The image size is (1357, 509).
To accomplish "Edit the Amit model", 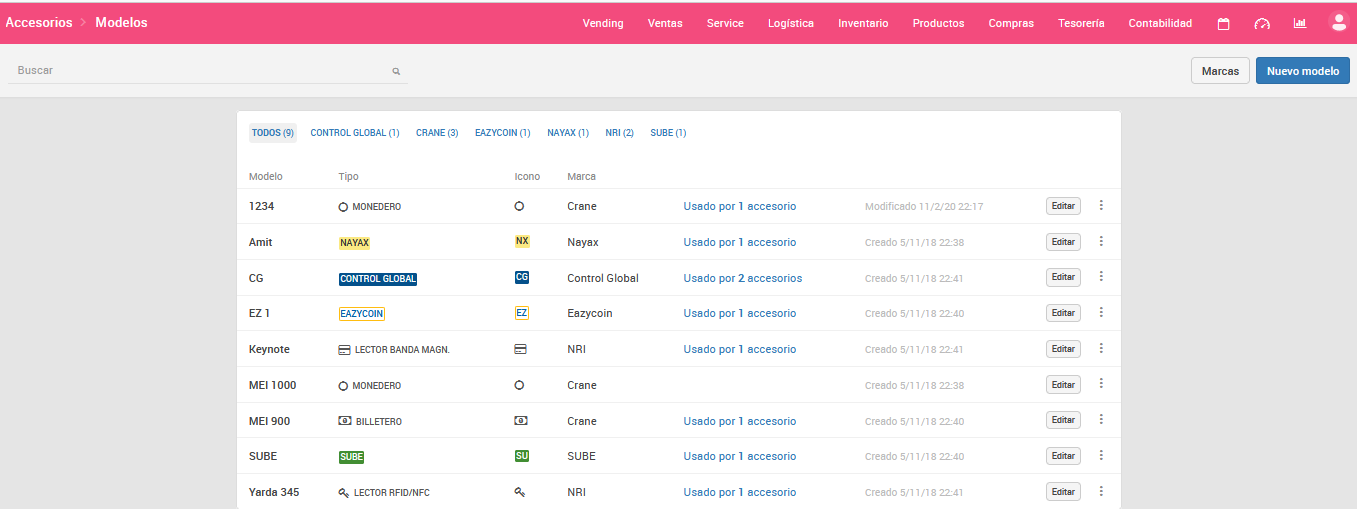I will pos(1063,242).
